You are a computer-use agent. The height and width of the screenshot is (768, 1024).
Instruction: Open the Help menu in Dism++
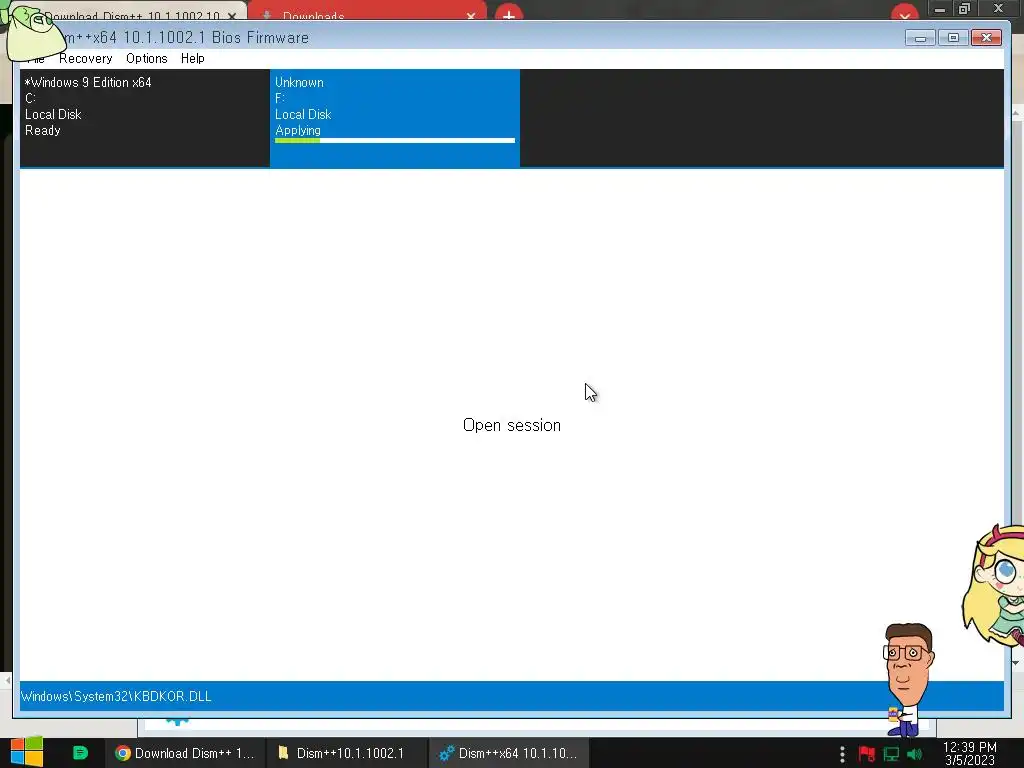(x=193, y=59)
